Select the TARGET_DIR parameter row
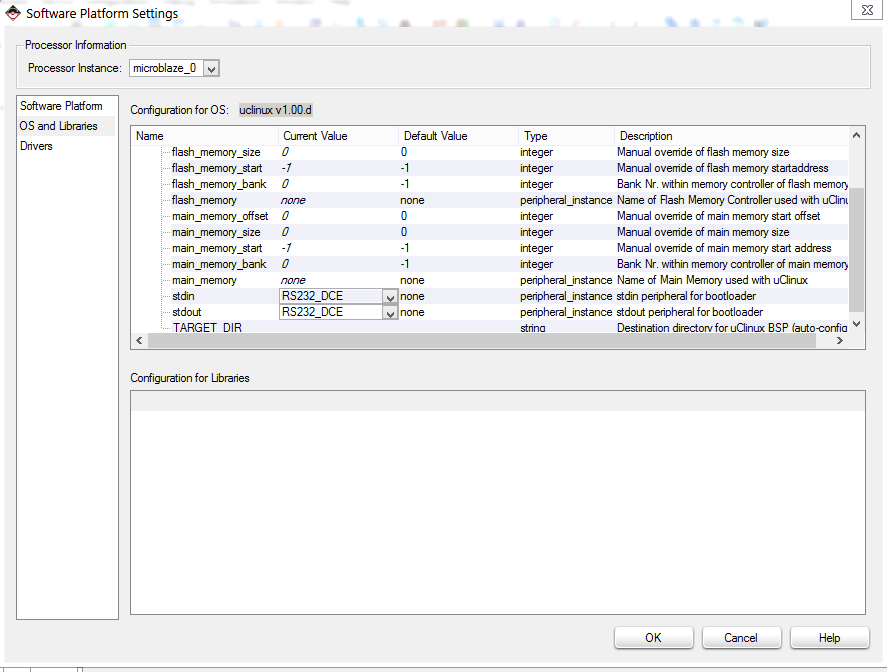The width and height of the screenshot is (887, 672). pyautogui.click(x=207, y=328)
